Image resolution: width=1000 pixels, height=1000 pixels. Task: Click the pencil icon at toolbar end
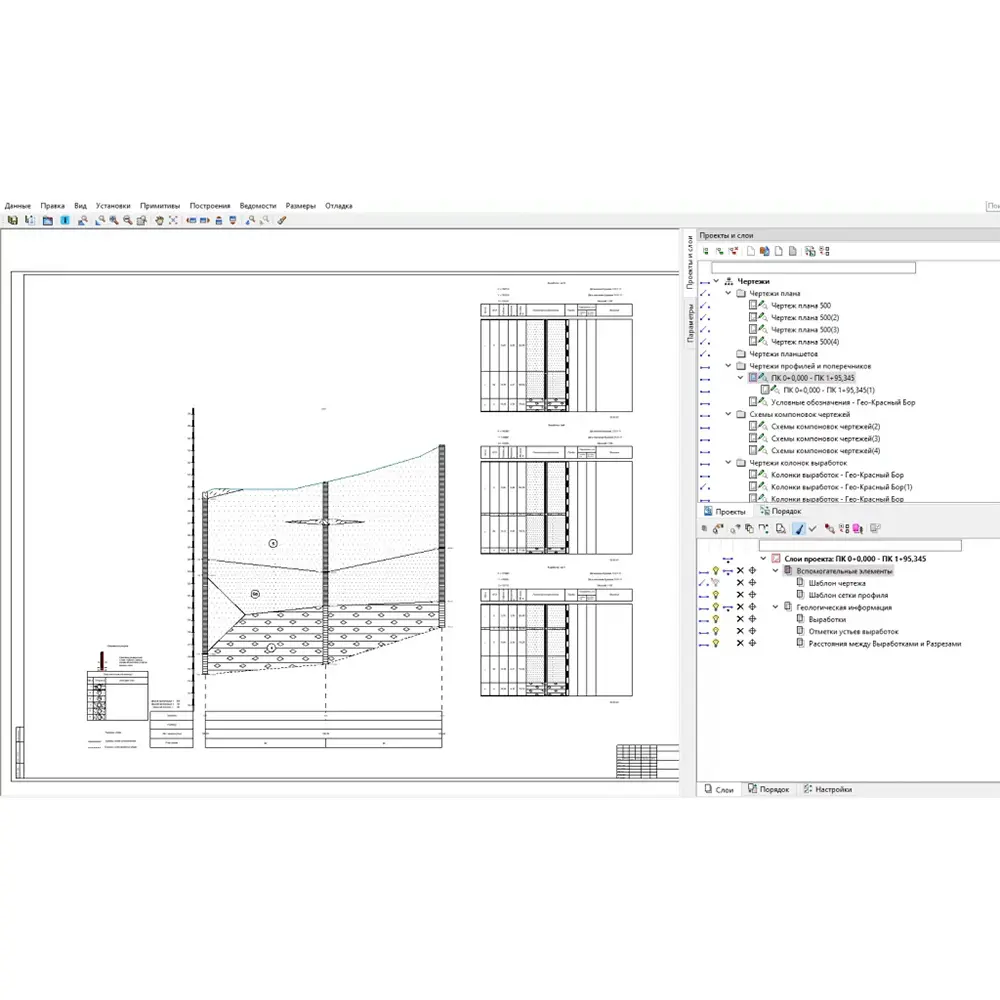pyautogui.click(x=282, y=220)
